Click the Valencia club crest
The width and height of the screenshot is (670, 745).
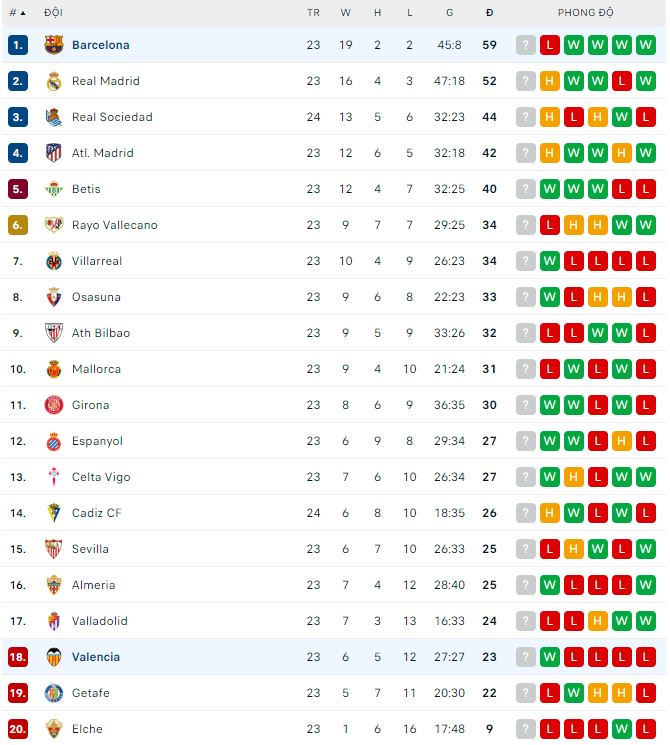click(x=54, y=657)
